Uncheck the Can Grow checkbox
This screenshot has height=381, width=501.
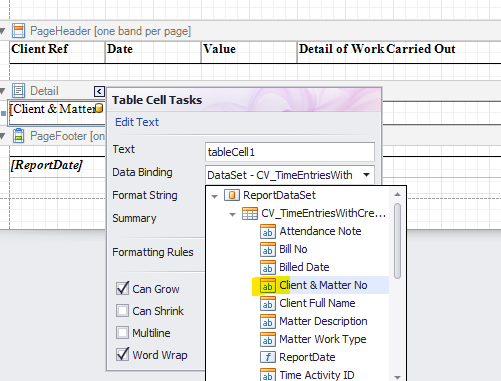(122, 289)
